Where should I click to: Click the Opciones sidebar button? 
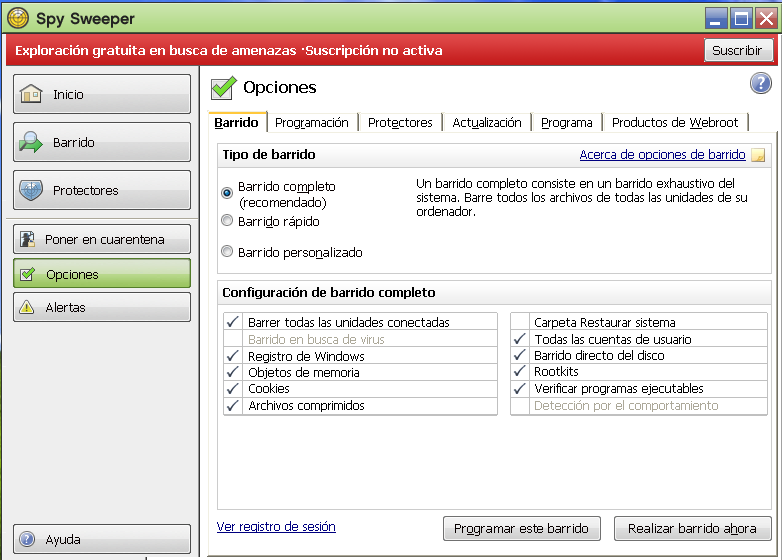pyautogui.click(x=102, y=274)
